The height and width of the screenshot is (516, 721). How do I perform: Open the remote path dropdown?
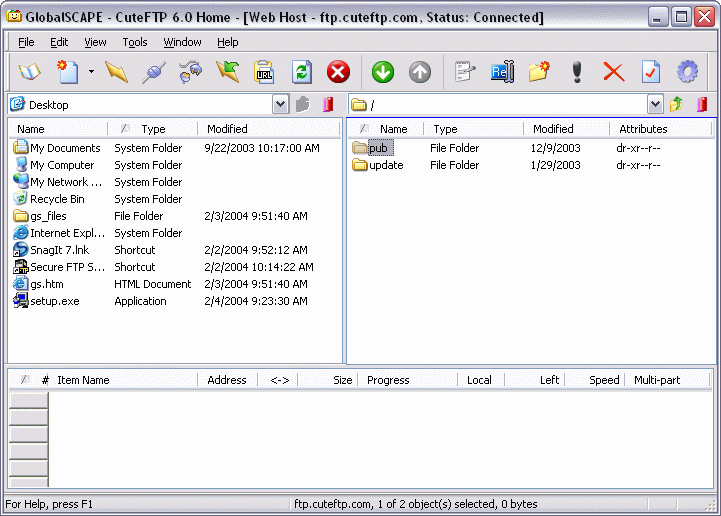(x=655, y=104)
